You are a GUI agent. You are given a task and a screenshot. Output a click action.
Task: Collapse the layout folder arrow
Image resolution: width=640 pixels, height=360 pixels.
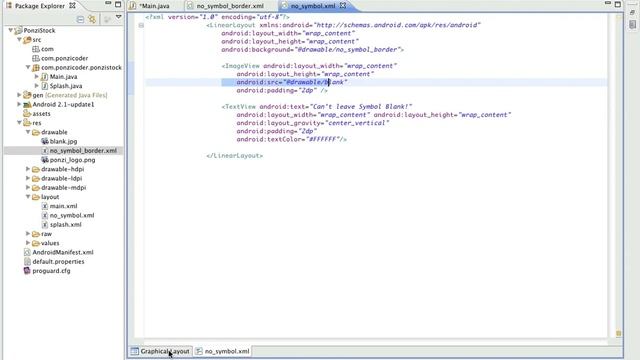(x=28, y=197)
